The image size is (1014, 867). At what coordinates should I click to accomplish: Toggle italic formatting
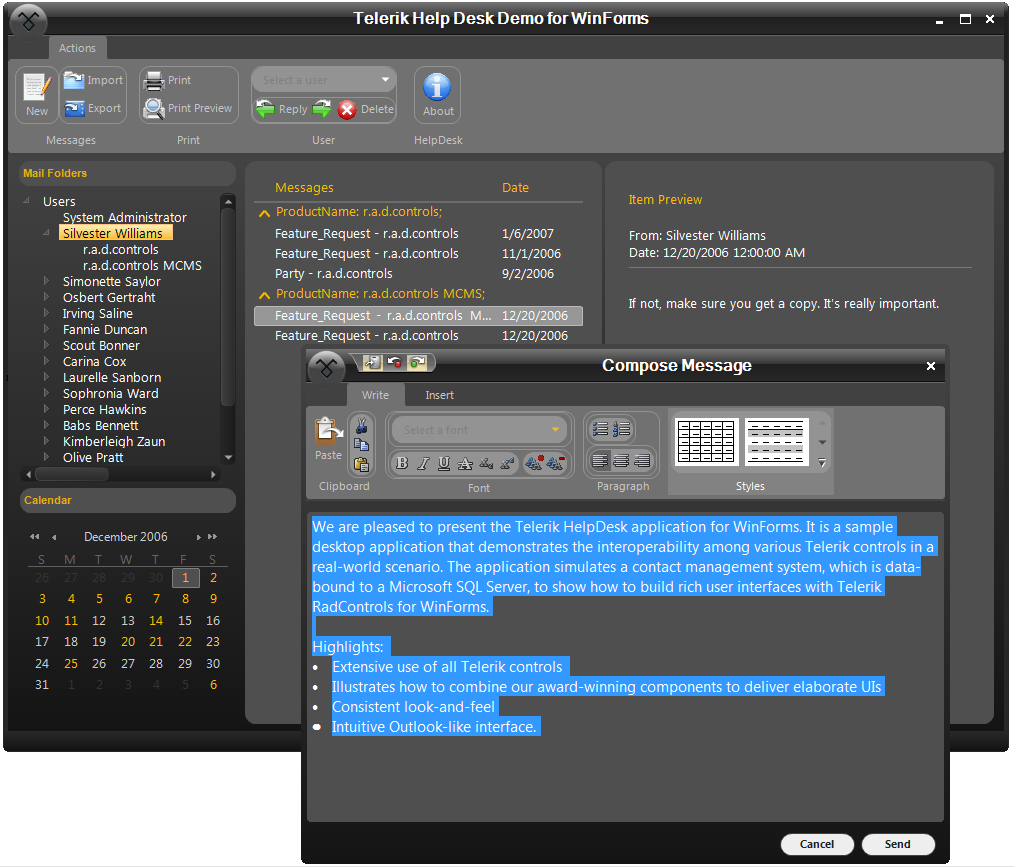tap(423, 463)
